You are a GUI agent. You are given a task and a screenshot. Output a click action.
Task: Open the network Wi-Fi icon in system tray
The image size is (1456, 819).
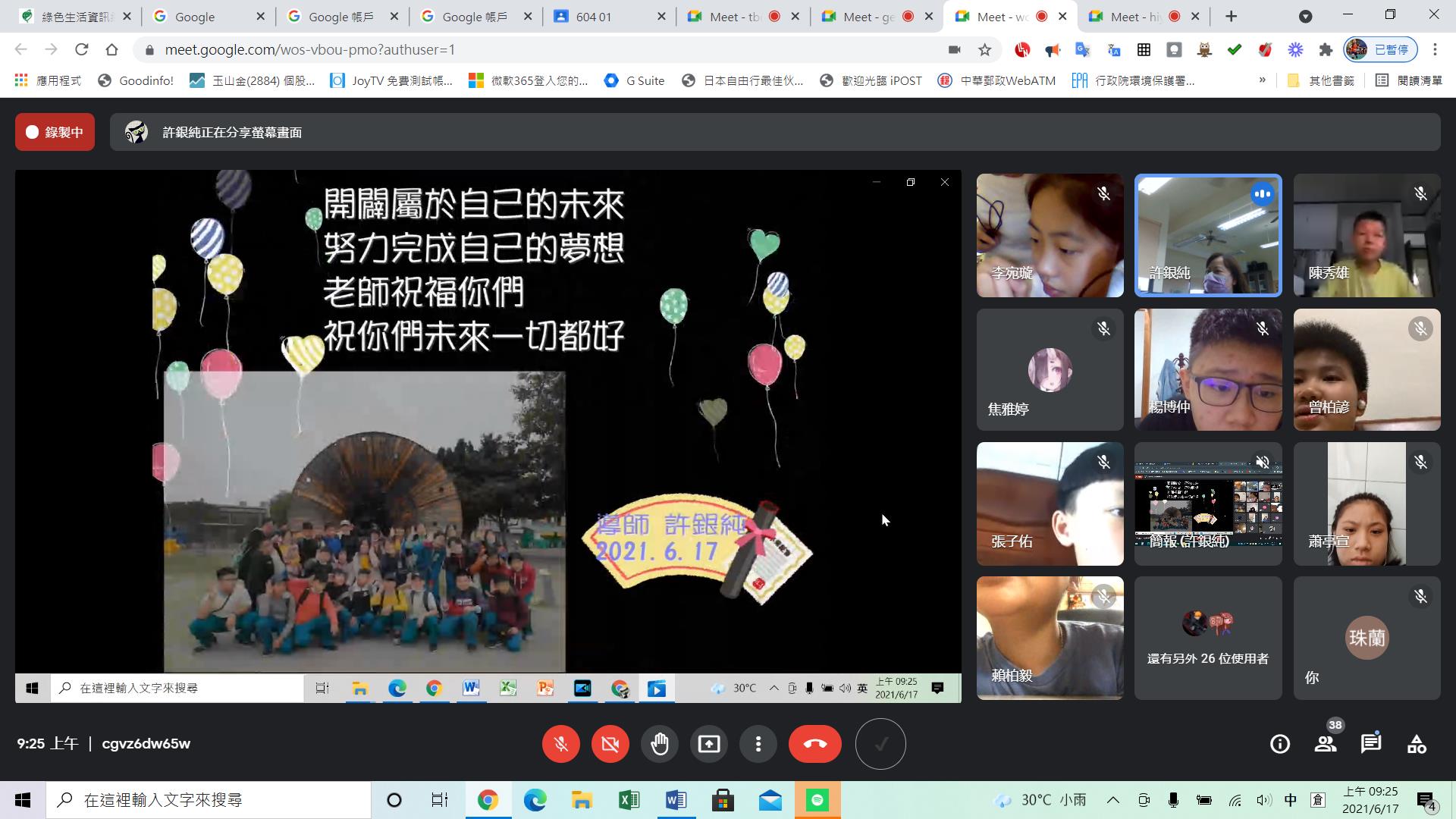1235,800
